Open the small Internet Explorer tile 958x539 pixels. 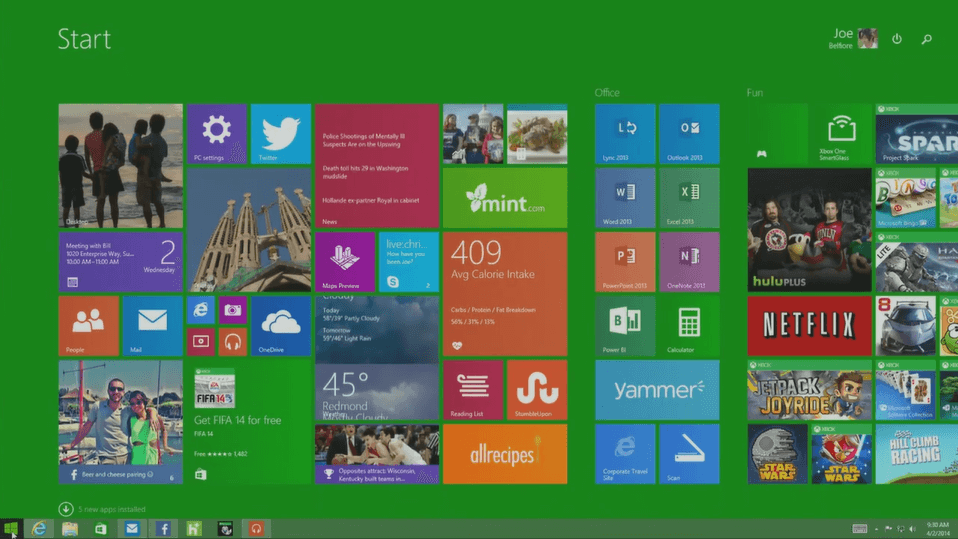pos(201,310)
